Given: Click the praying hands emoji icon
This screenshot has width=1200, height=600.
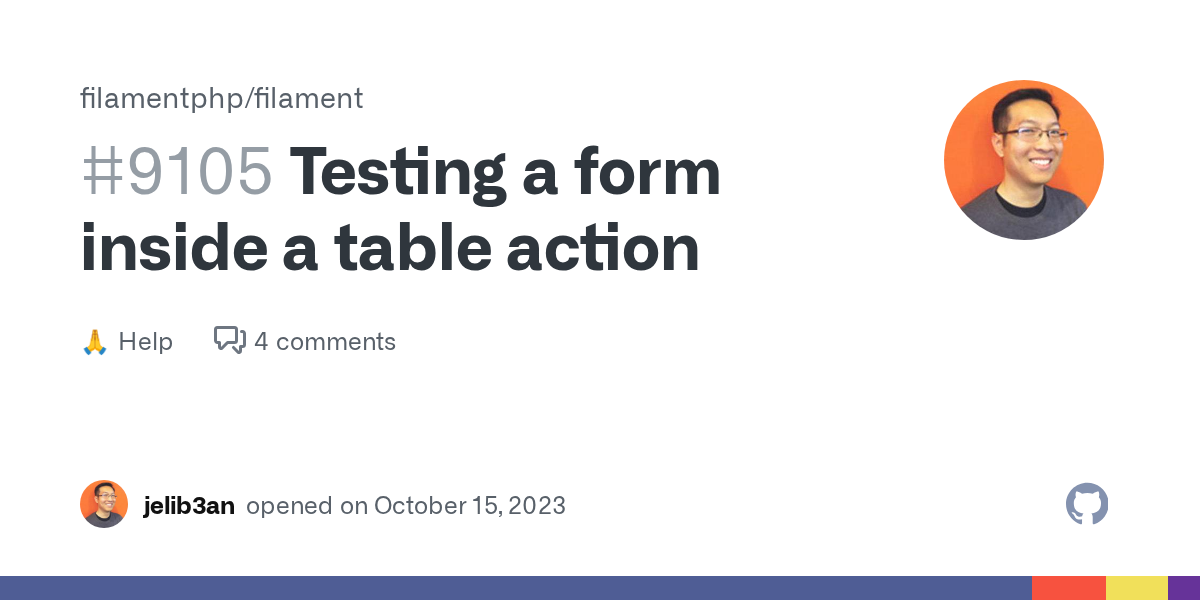Looking at the screenshot, I should 94,342.
